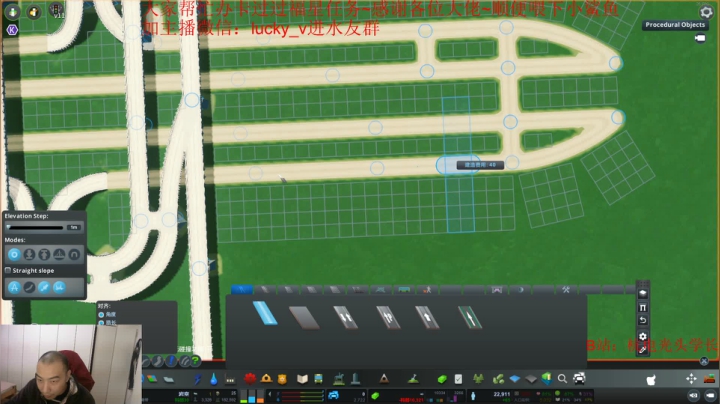Open the Fire department helmet menu

[x=266, y=379]
